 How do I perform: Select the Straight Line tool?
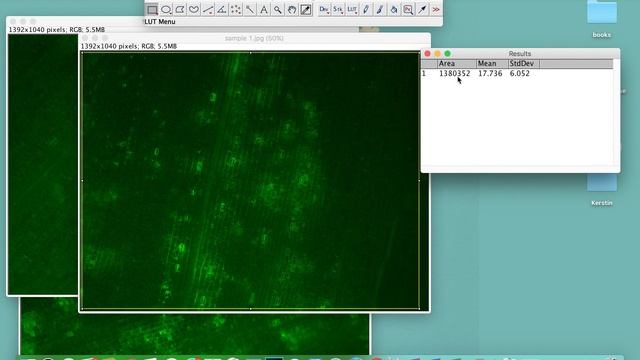pos(208,9)
